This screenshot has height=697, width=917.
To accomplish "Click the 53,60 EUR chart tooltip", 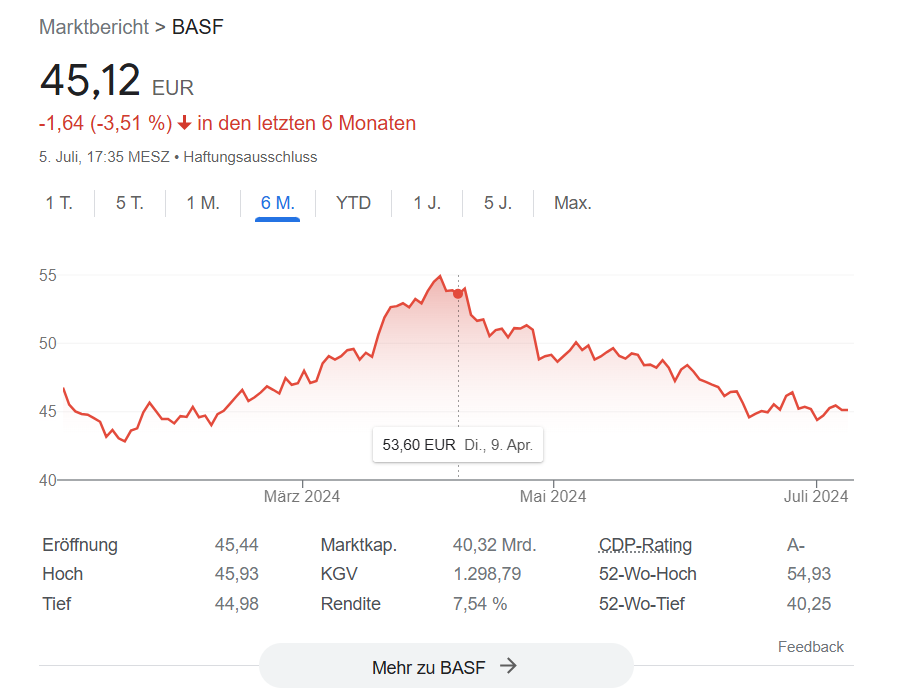I will coord(458,445).
